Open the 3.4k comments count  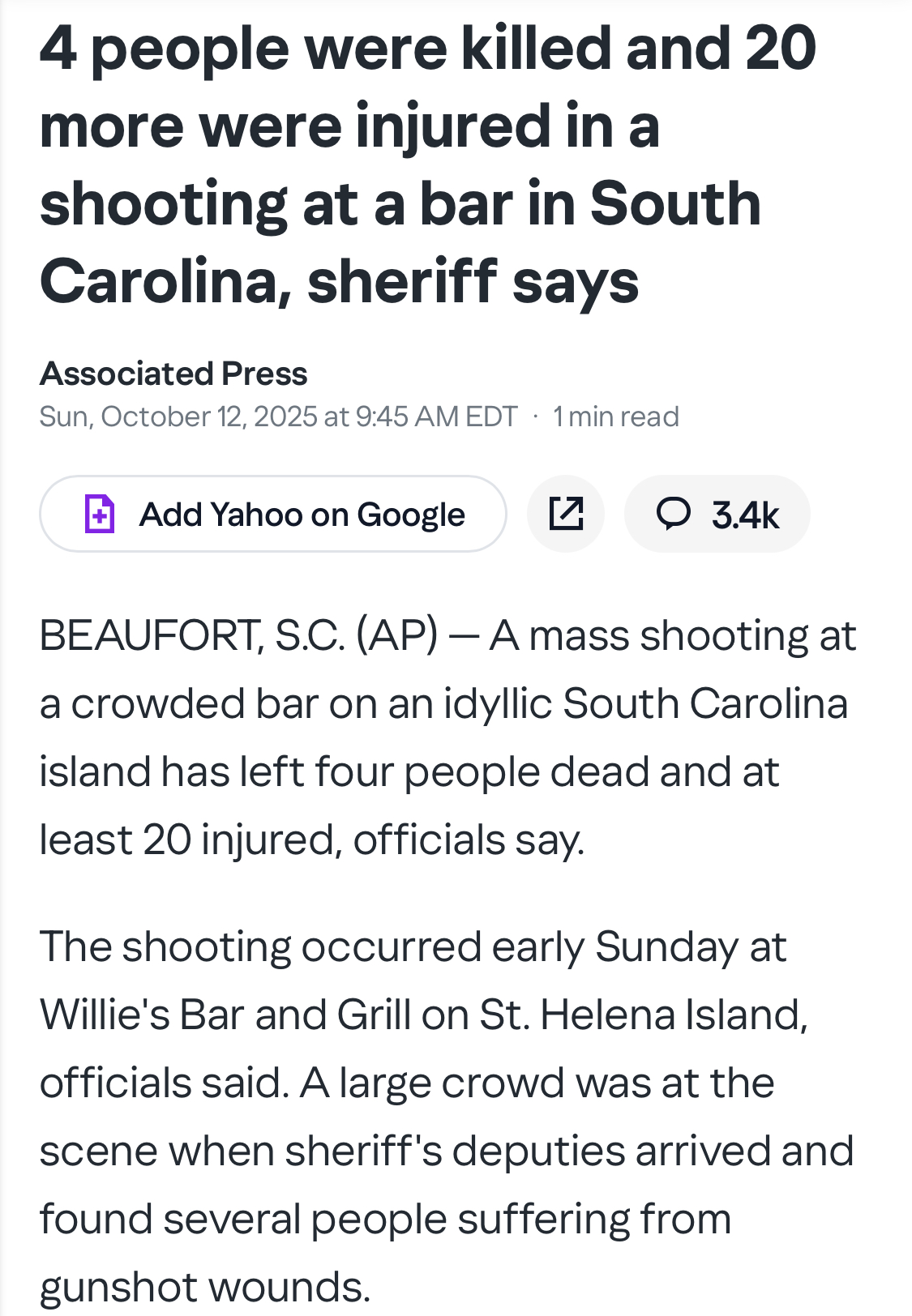[x=745, y=515]
